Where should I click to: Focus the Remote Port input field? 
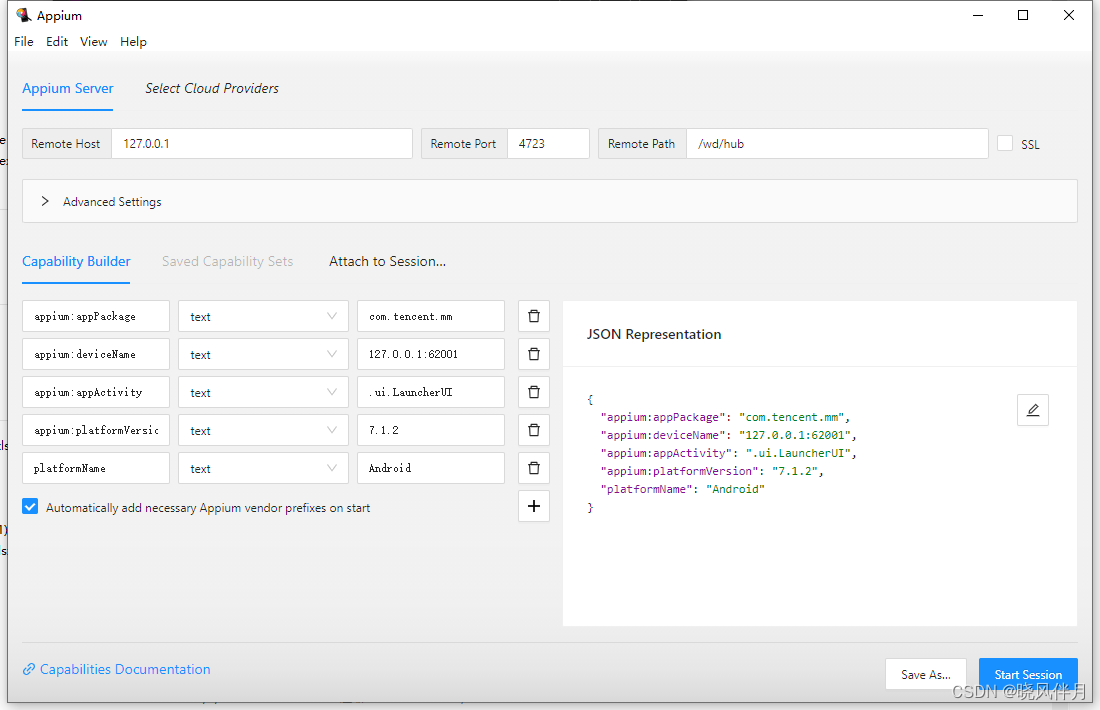[548, 143]
